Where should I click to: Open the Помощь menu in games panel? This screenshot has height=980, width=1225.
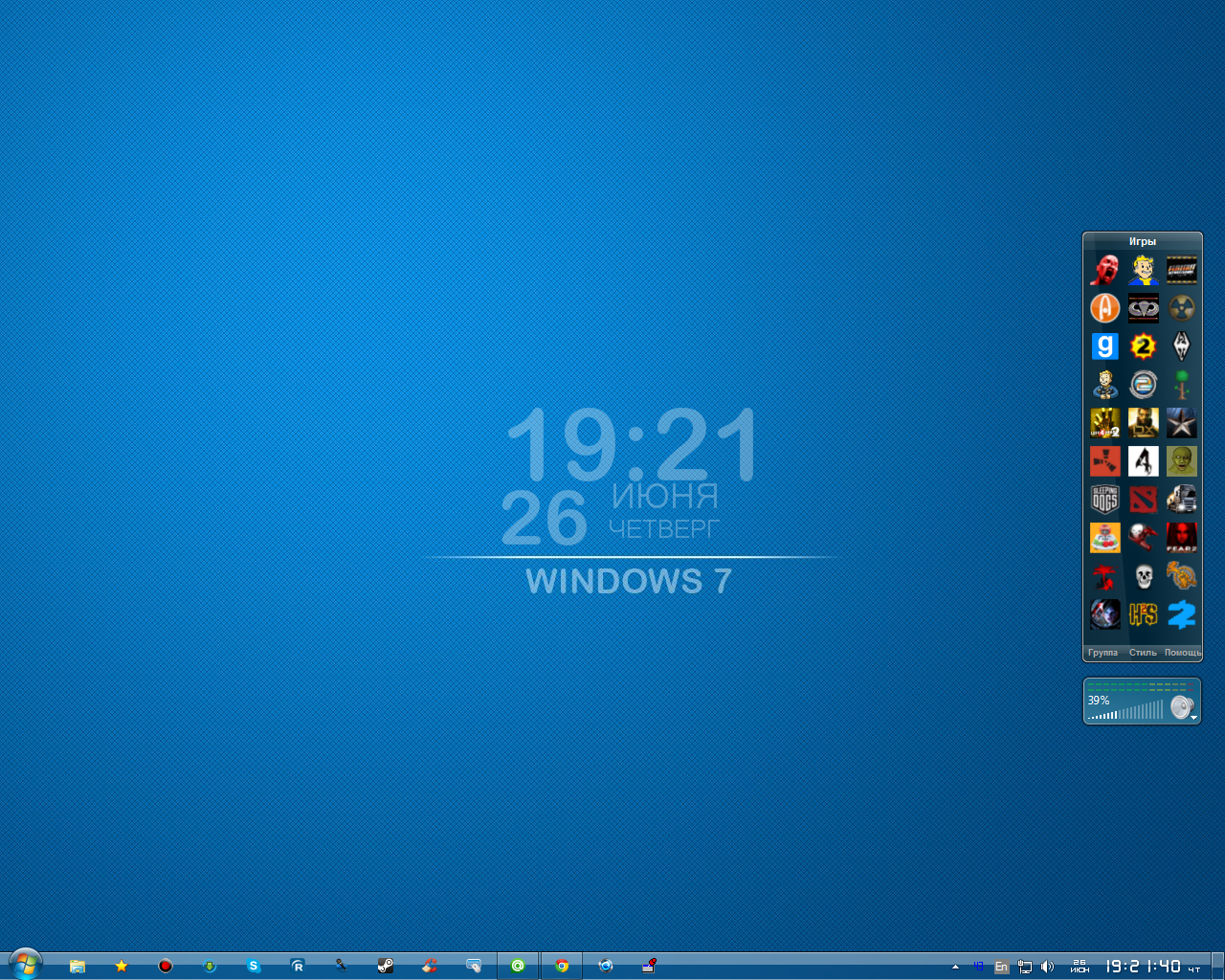[x=1183, y=653]
